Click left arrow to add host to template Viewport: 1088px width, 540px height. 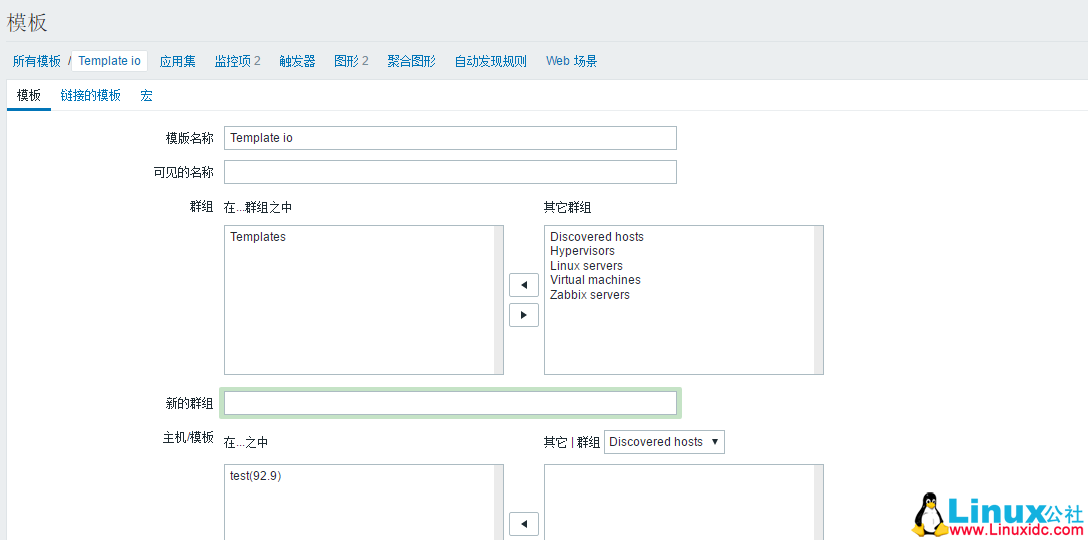coord(524,524)
